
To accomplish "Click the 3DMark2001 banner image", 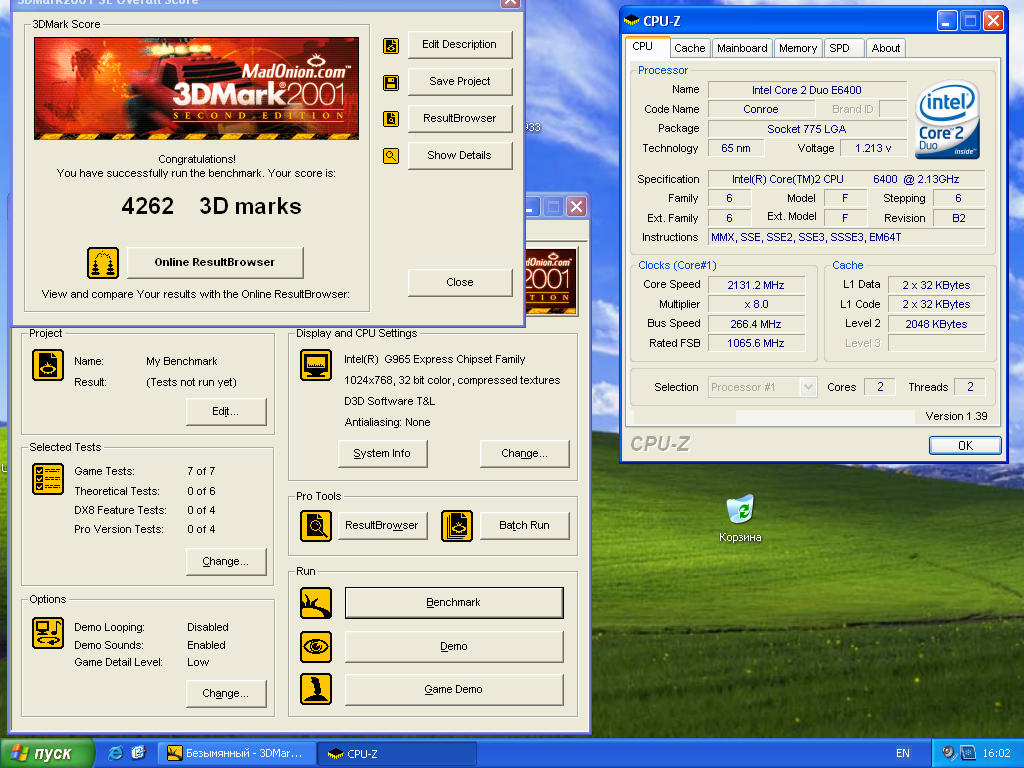I will (x=197, y=88).
